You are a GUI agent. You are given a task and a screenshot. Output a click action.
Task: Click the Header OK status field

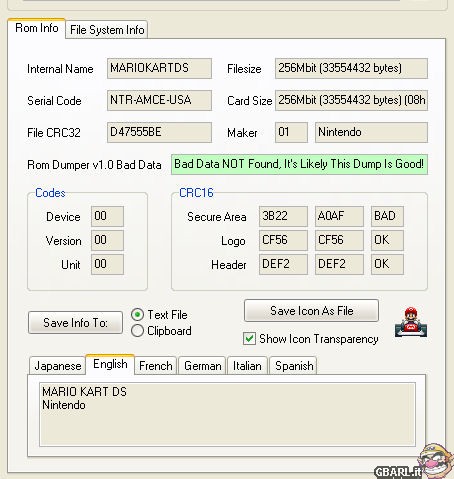(x=387, y=264)
